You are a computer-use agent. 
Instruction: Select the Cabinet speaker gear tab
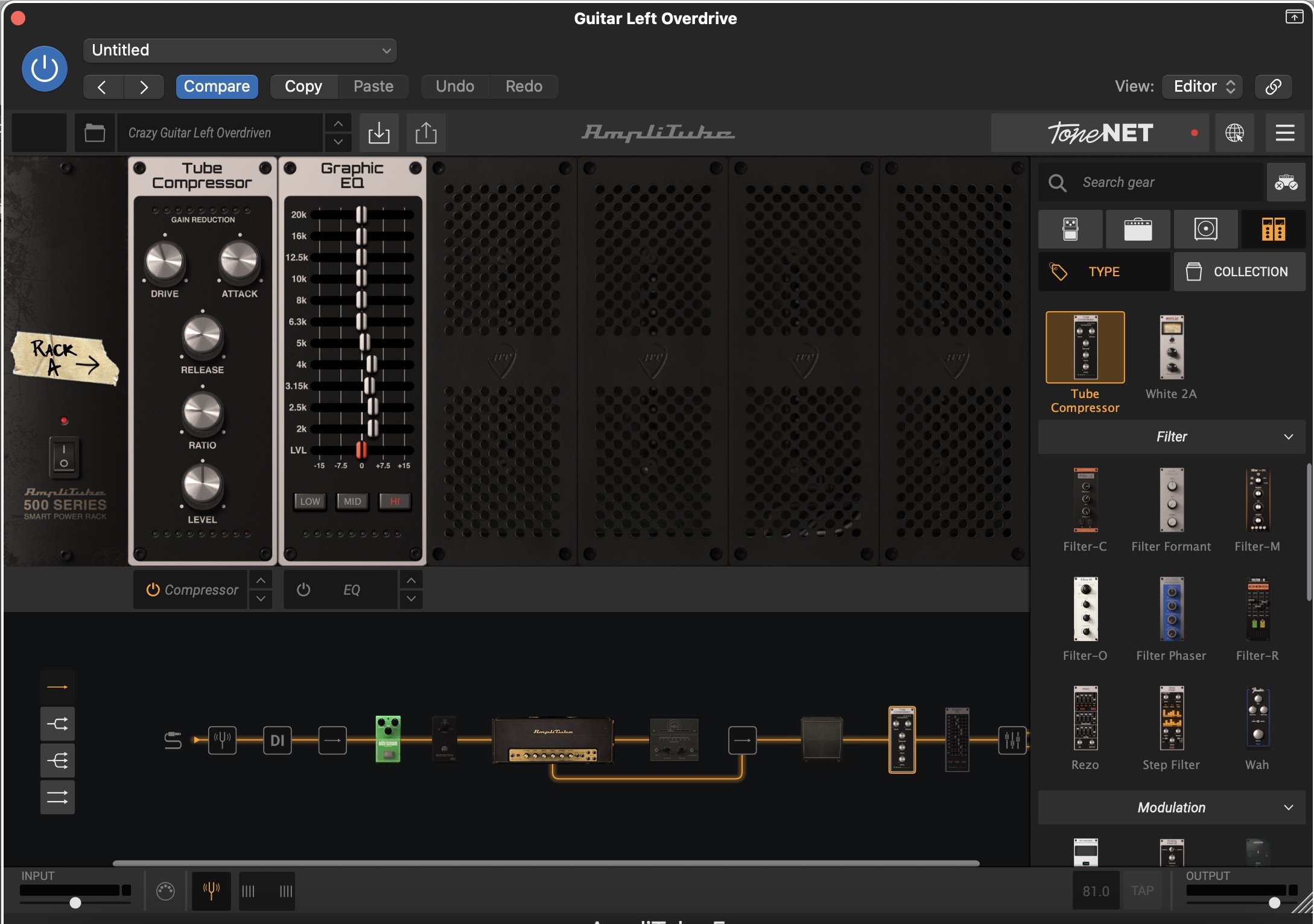click(1205, 229)
